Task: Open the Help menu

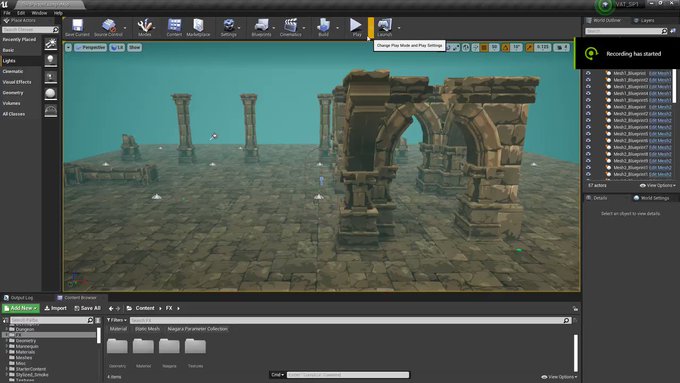Action: [58, 13]
